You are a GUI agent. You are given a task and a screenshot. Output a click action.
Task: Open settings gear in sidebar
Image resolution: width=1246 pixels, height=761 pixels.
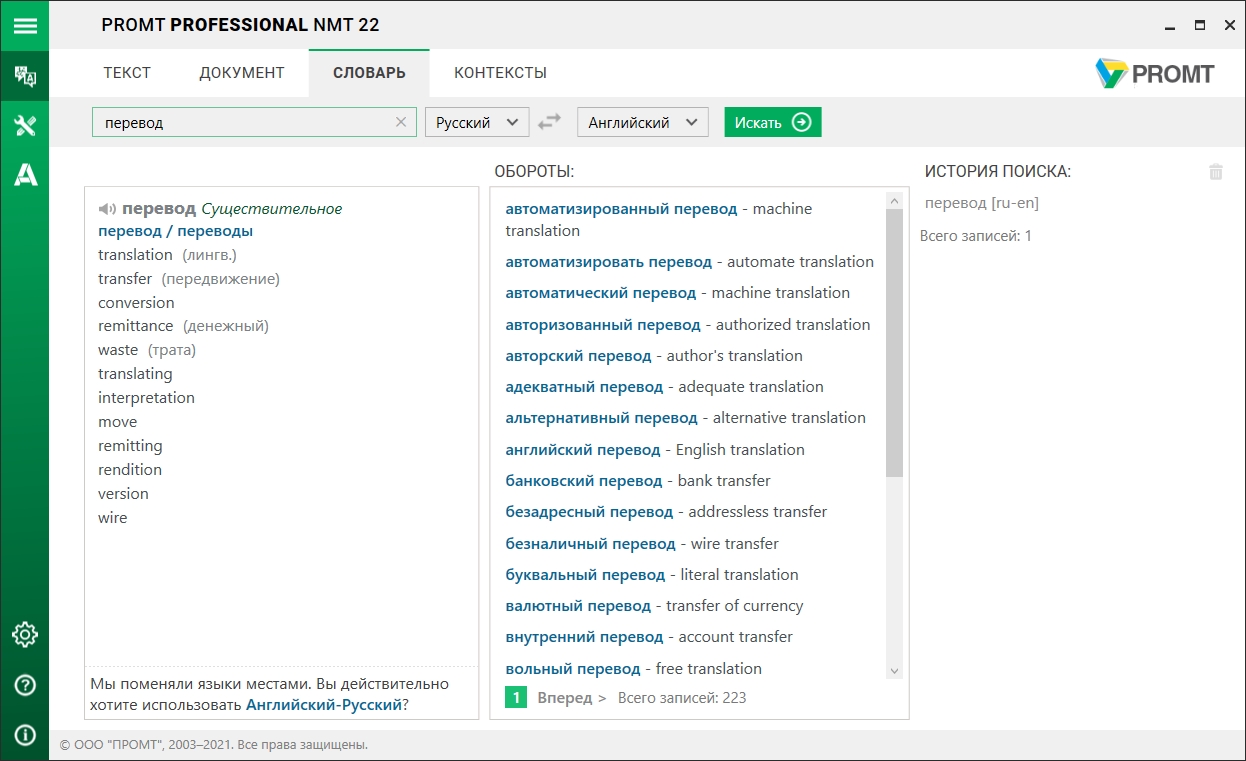24,634
